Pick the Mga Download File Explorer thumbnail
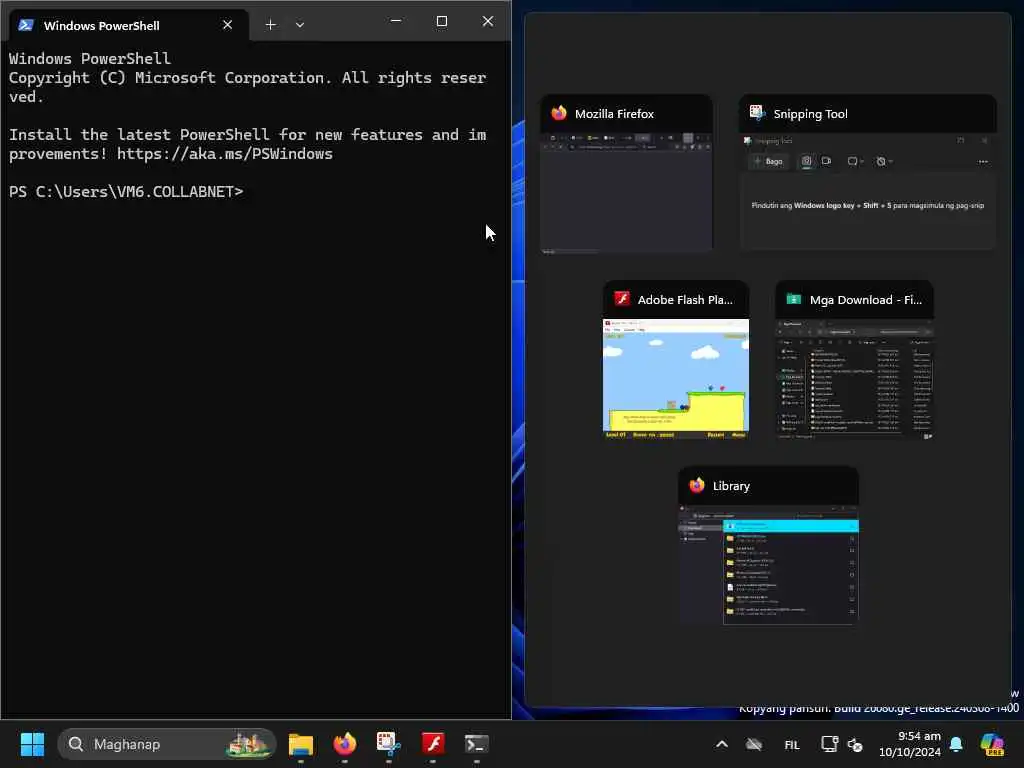The width and height of the screenshot is (1024, 768). [x=854, y=360]
